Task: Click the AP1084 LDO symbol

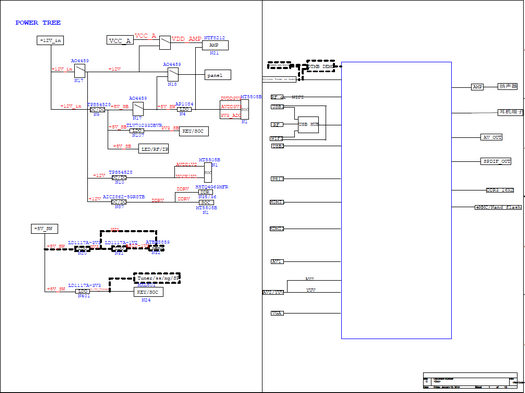Action: 184,109
